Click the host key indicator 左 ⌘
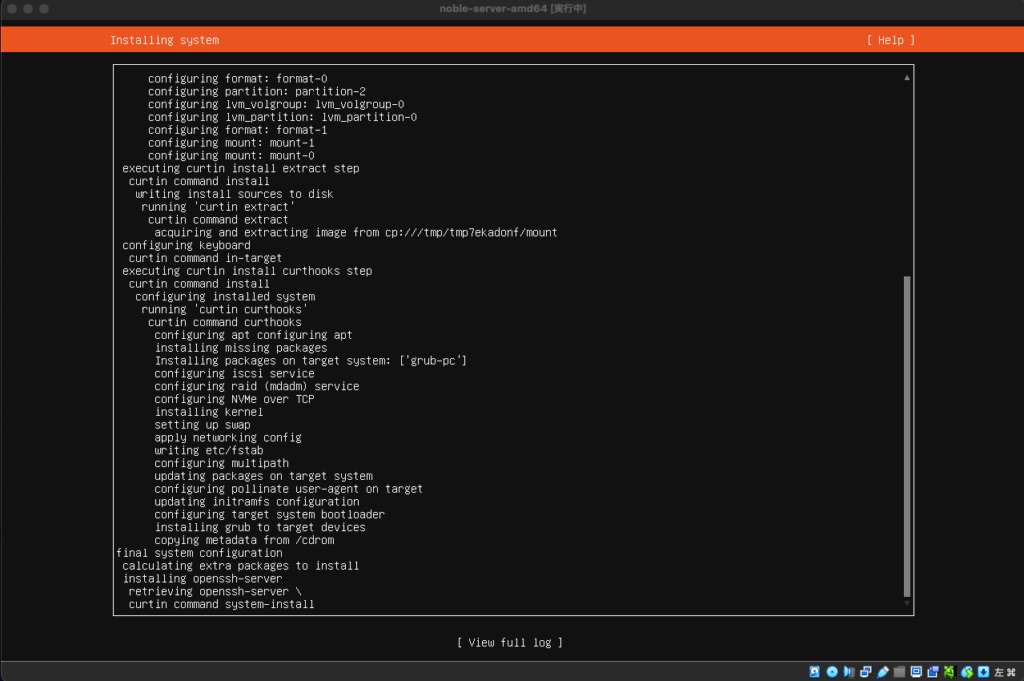Image resolution: width=1024 pixels, height=681 pixels. coord(1005,672)
